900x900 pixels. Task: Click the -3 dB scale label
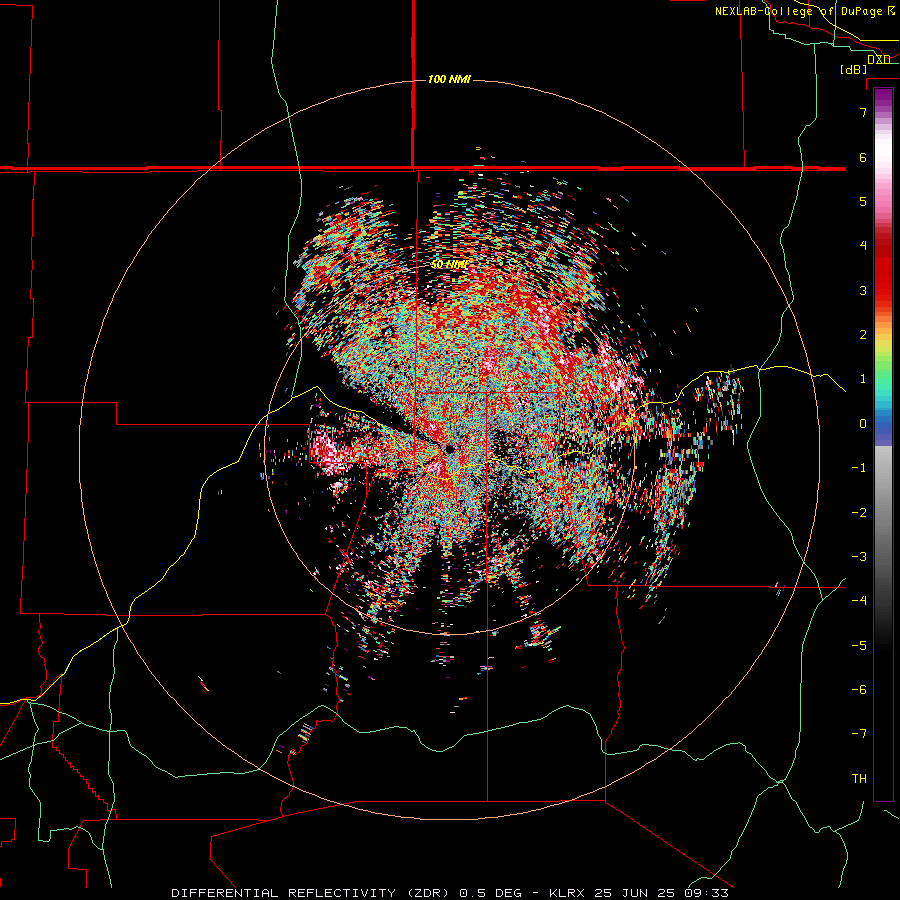pyautogui.click(x=859, y=557)
